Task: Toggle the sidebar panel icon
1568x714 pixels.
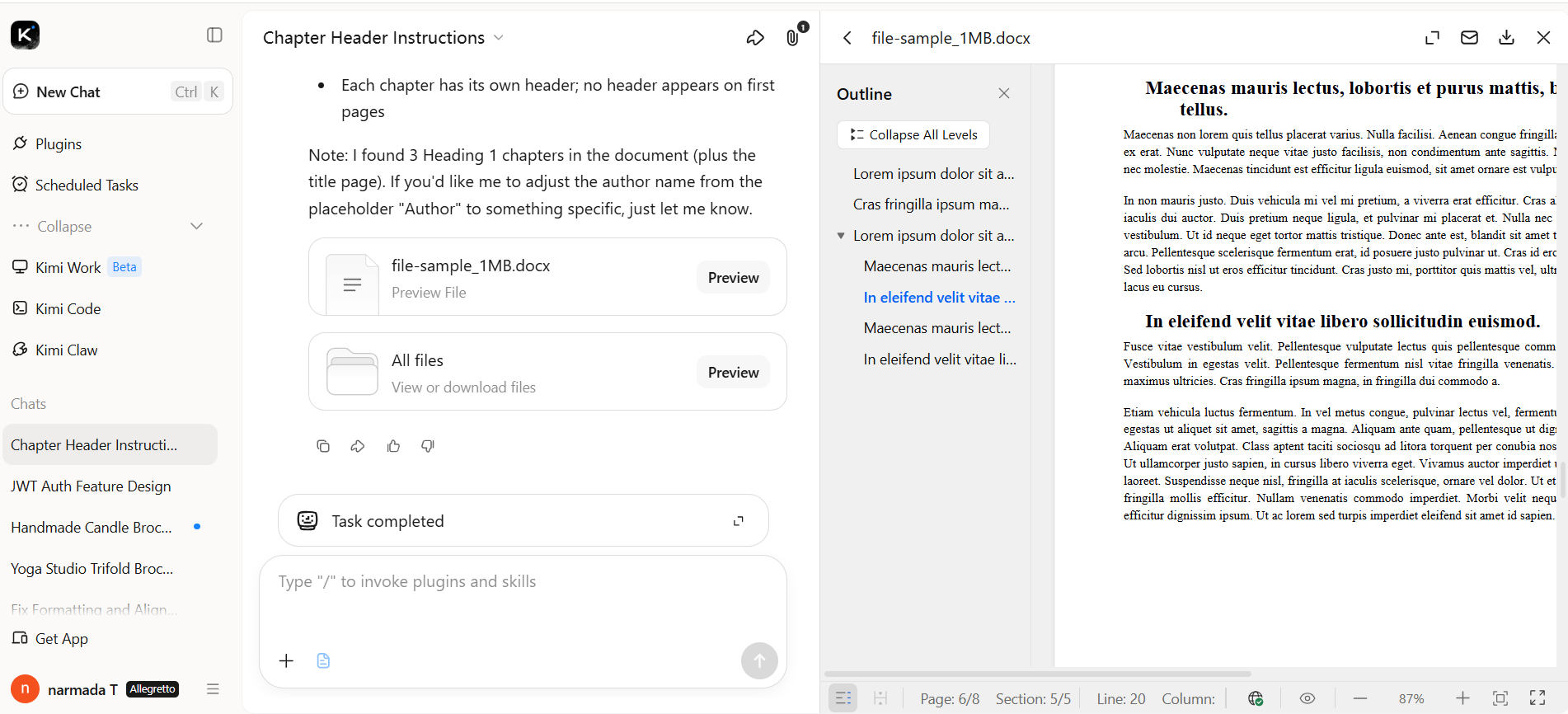Action: tap(214, 35)
